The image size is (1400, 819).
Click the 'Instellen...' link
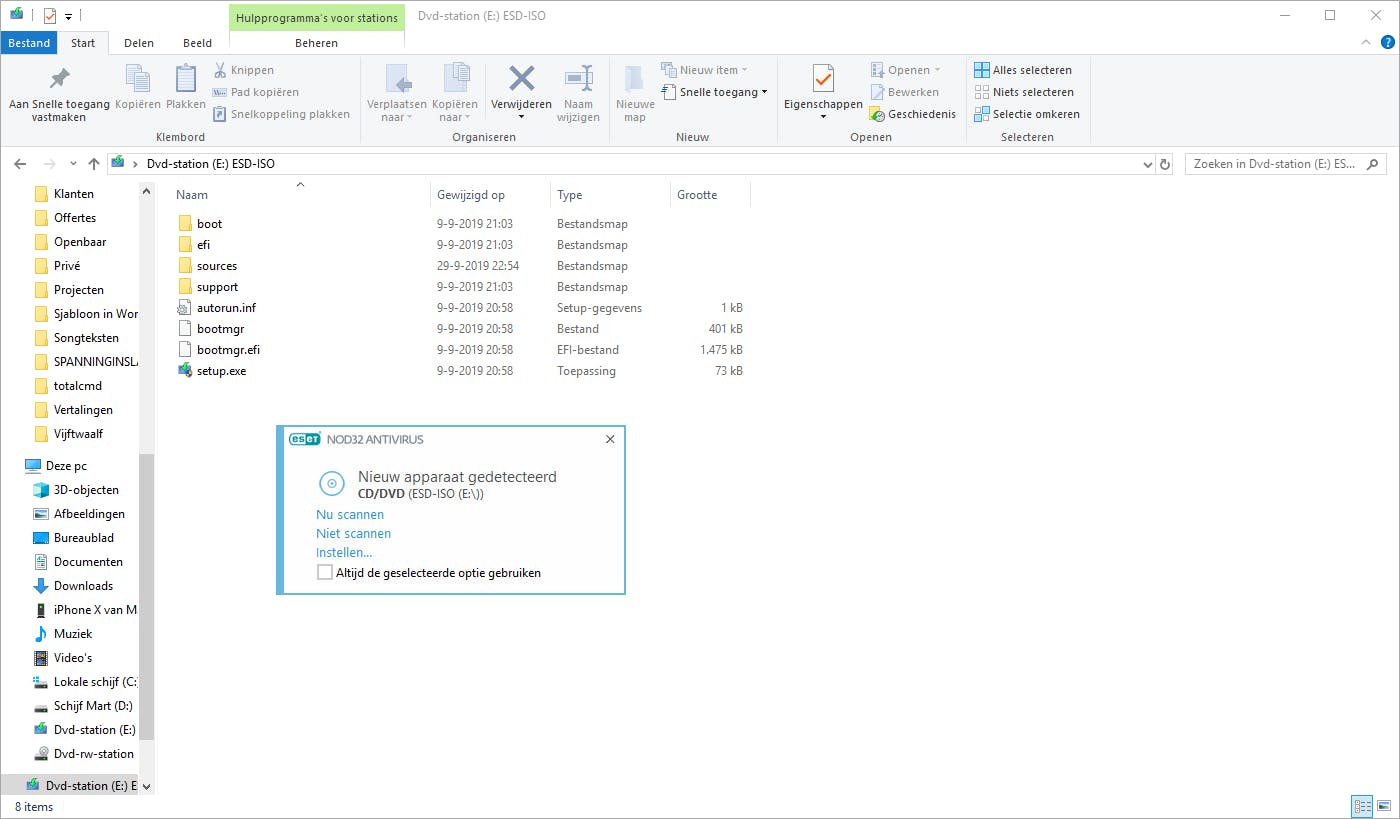[344, 553]
